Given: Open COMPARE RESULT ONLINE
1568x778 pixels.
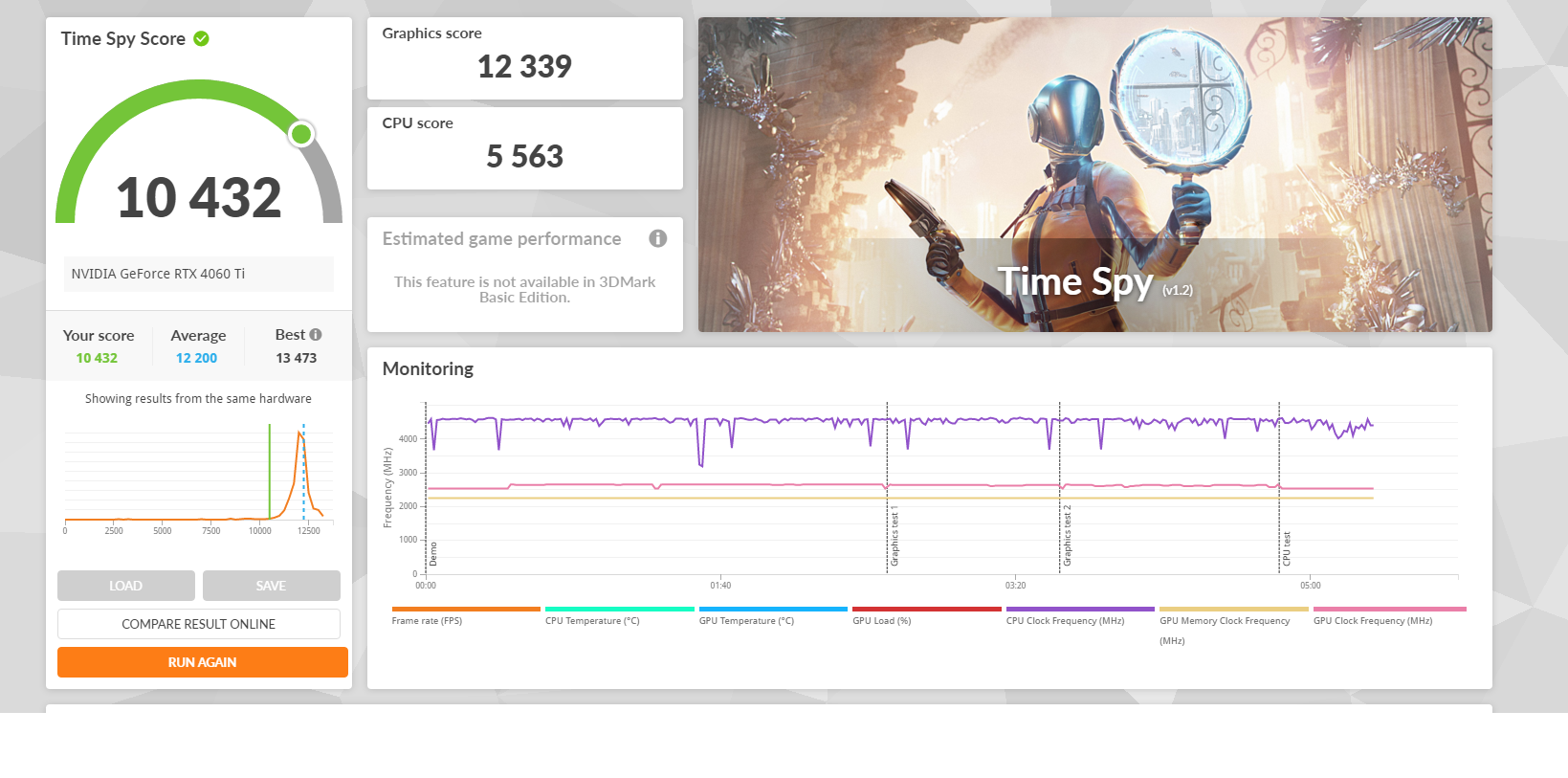Looking at the screenshot, I should click(199, 624).
